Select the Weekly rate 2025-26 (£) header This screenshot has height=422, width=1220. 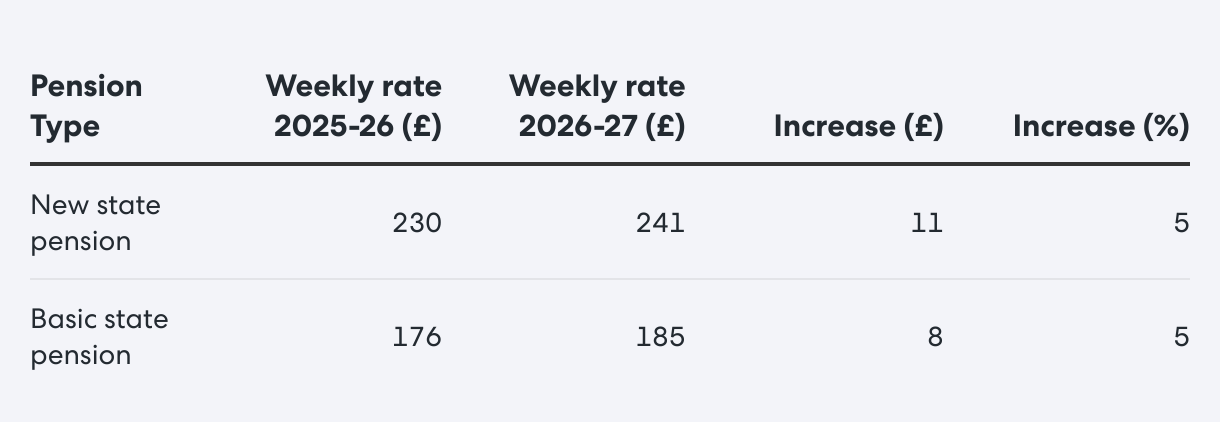pyautogui.click(x=353, y=107)
